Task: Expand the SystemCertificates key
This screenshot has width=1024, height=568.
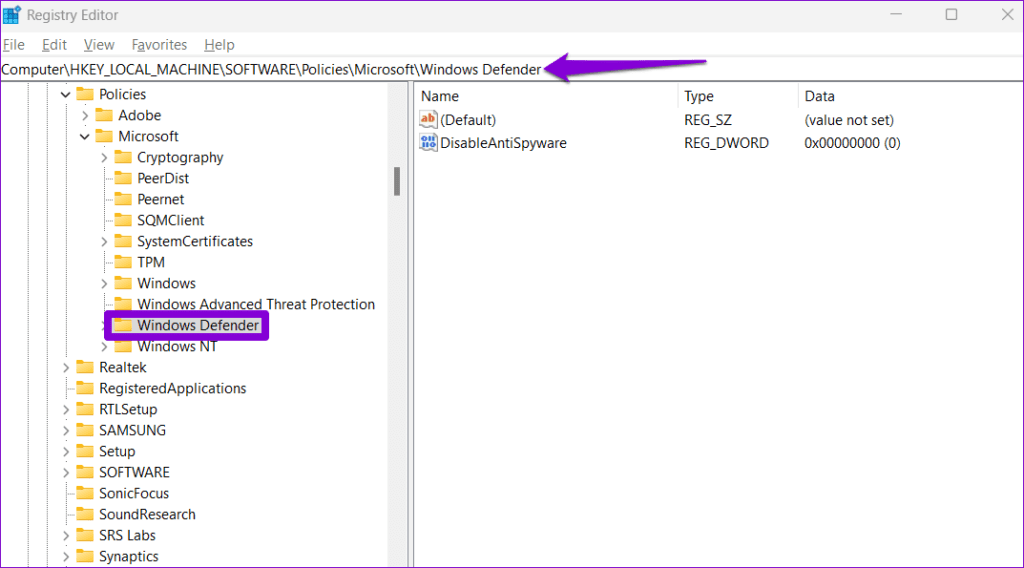Action: [104, 242]
